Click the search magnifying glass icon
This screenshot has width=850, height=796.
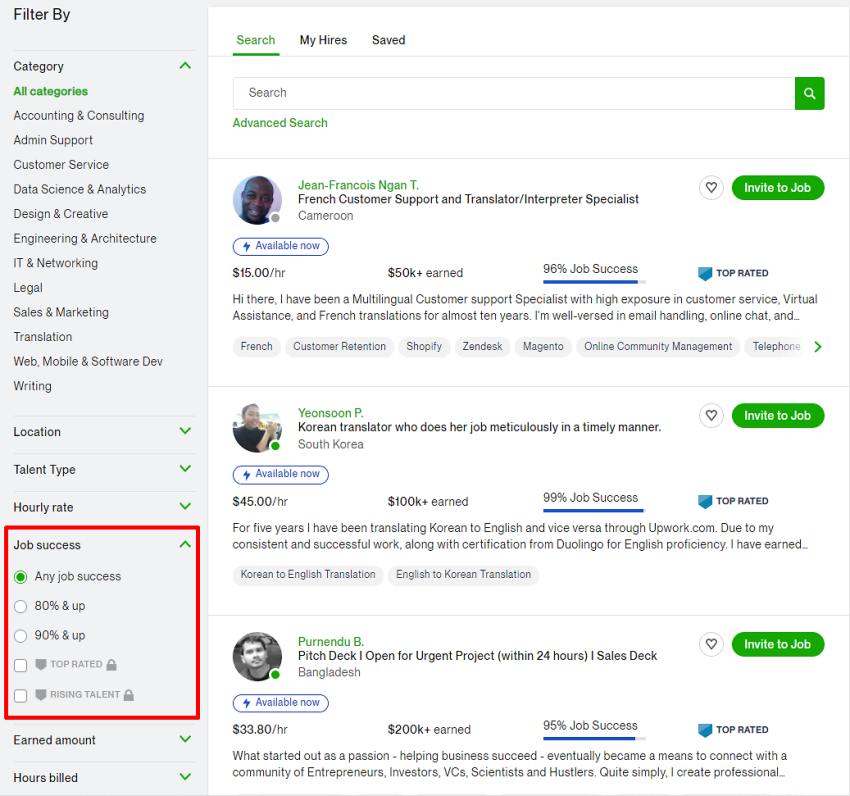pyautogui.click(x=809, y=93)
